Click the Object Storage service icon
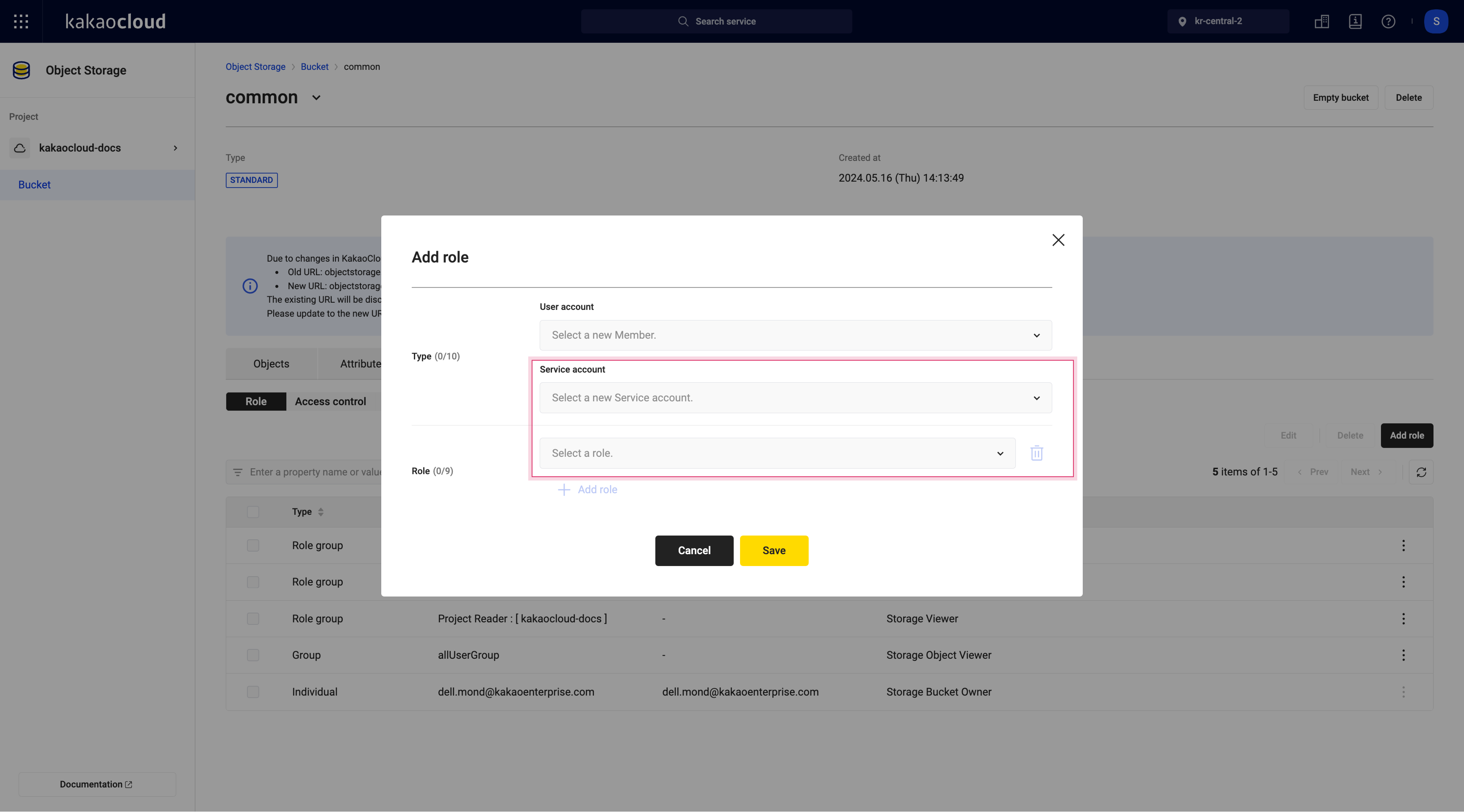 click(22, 70)
